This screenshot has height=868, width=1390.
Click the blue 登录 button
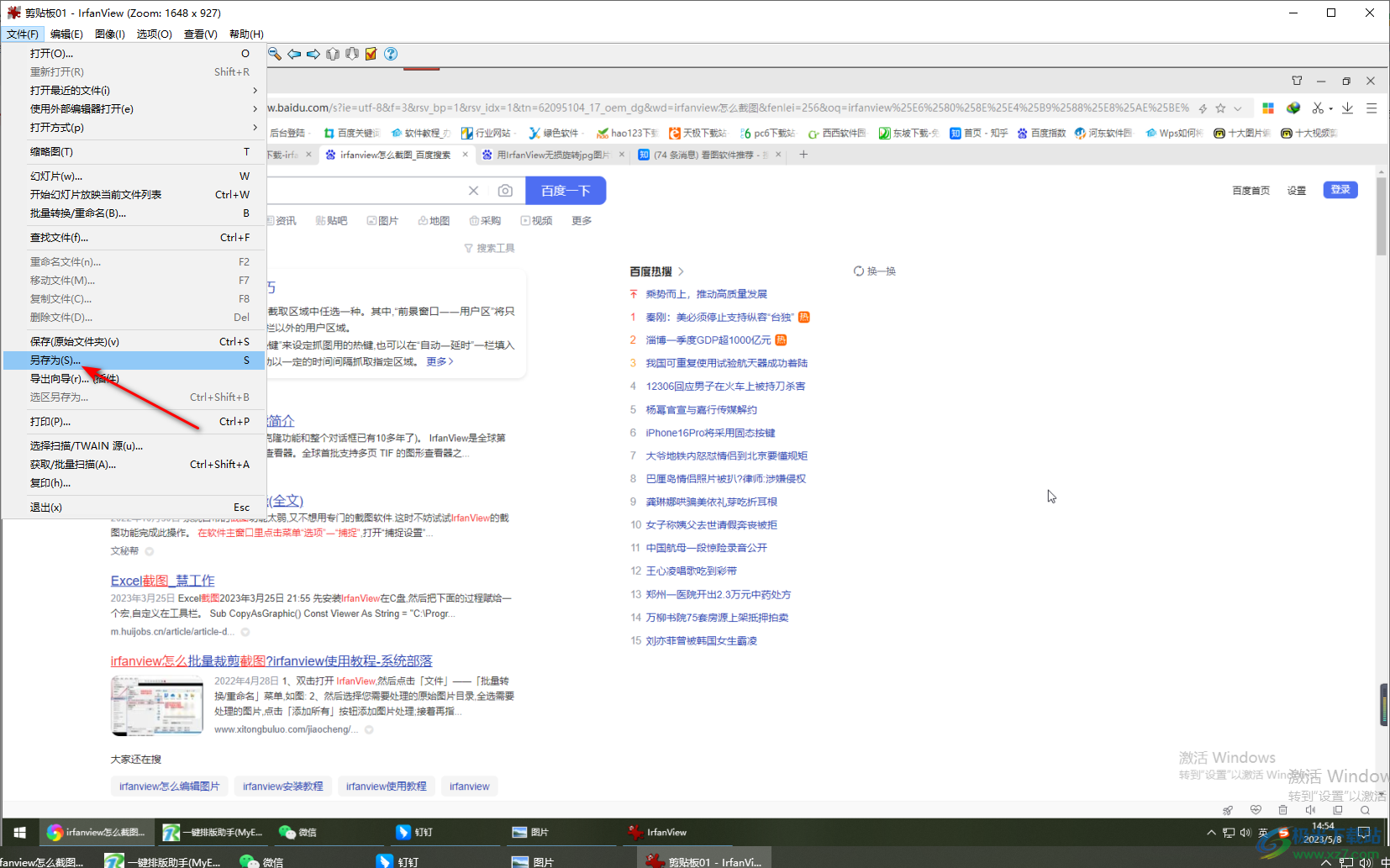[1340, 190]
